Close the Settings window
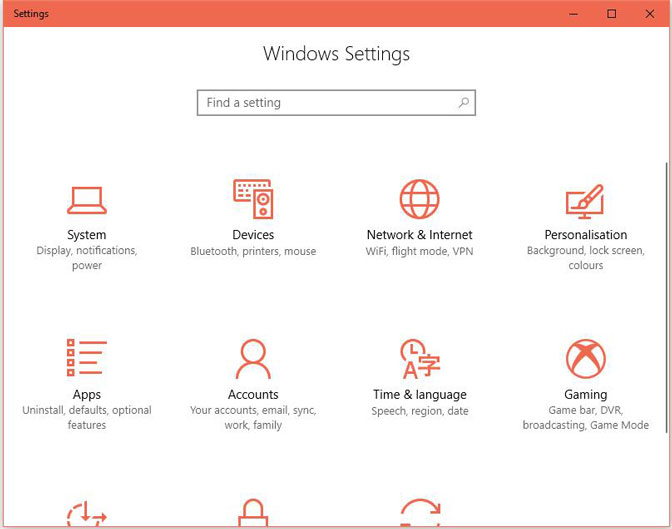The image size is (672, 529). [650, 14]
